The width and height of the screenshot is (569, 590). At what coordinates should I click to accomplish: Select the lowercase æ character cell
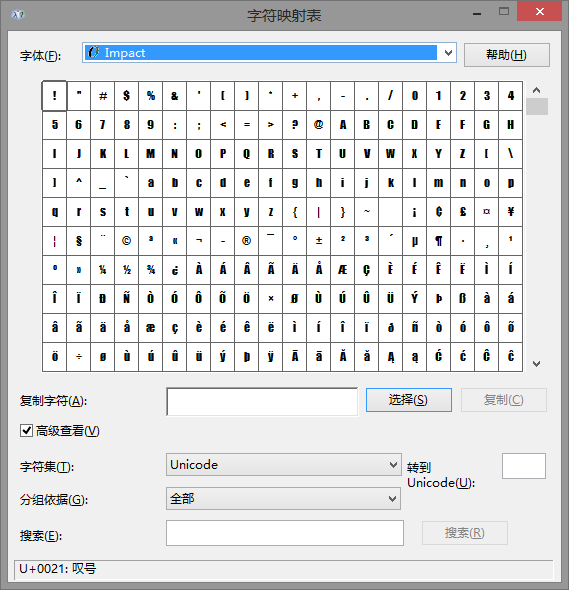(151, 327)
